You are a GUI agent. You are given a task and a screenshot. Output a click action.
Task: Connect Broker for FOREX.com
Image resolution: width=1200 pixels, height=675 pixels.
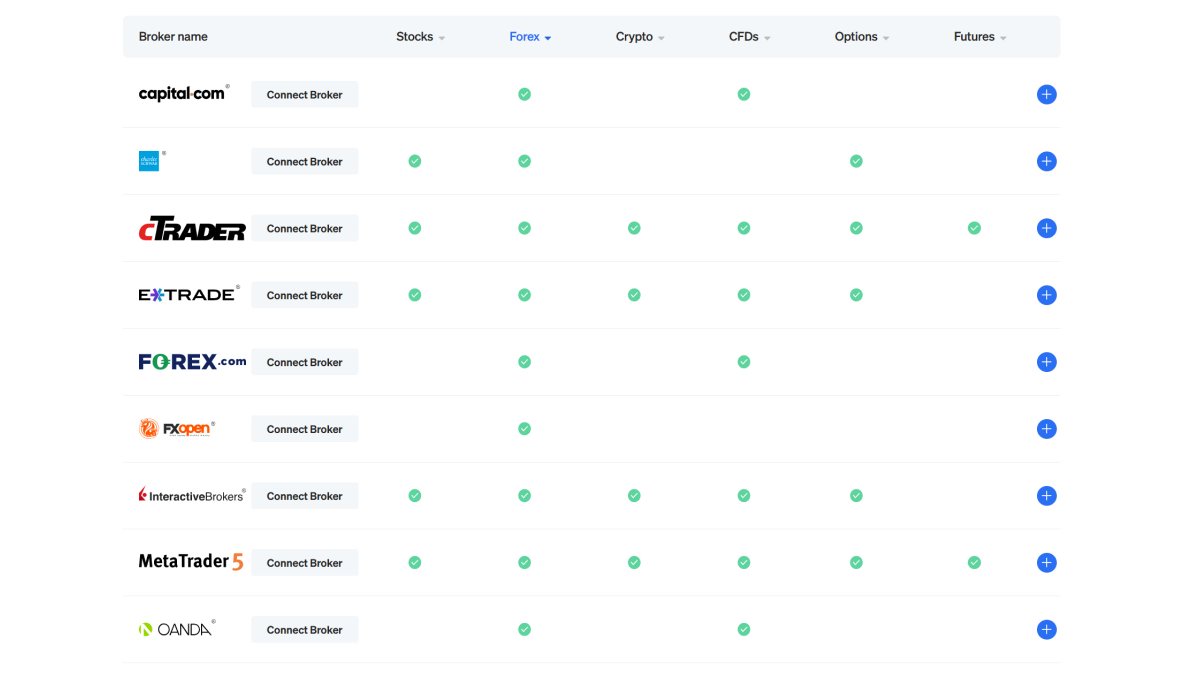(x=305, y=363)
